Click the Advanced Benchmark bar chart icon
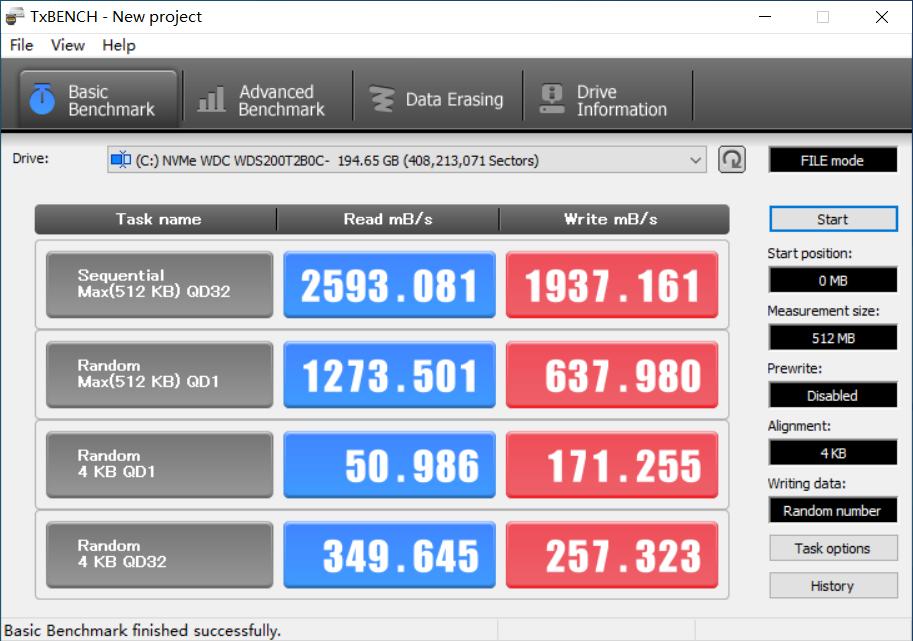This screenshot has height=641, width=913. (x=210, y=96)
